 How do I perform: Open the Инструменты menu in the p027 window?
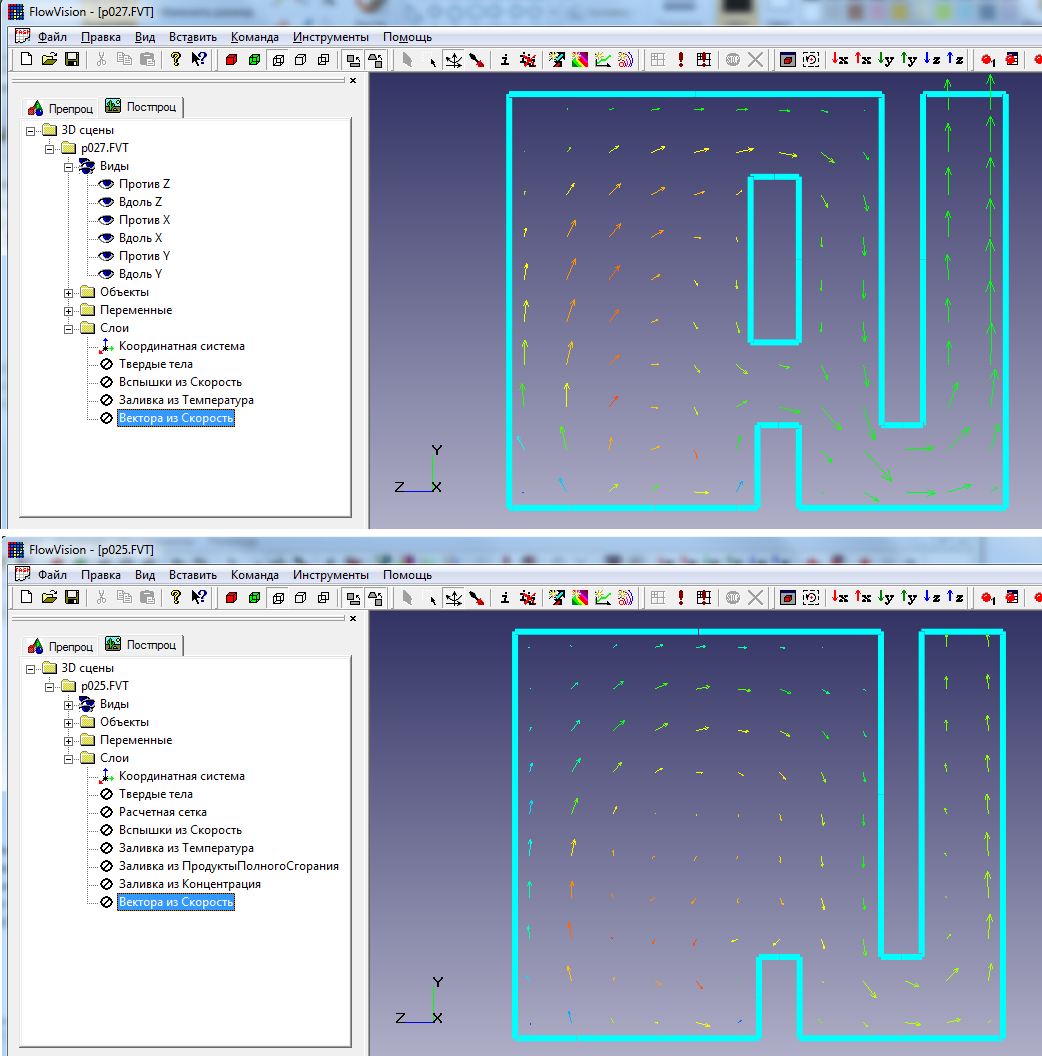[330, 37]
